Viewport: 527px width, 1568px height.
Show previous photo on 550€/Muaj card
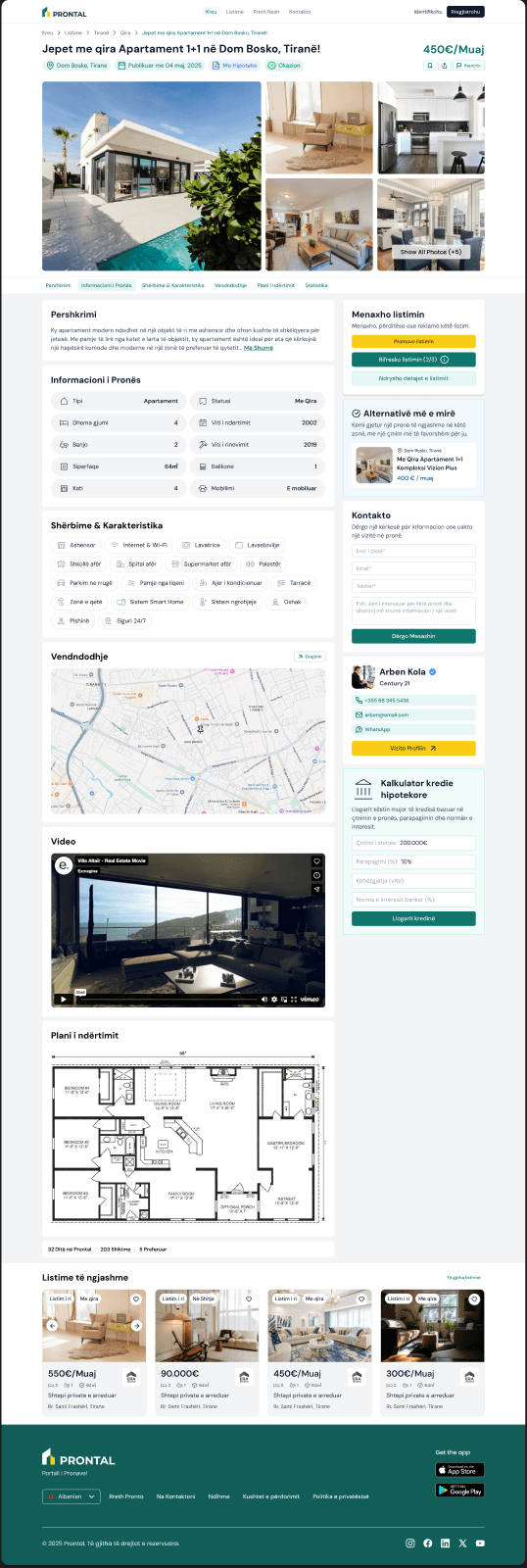pos(53,1326)
